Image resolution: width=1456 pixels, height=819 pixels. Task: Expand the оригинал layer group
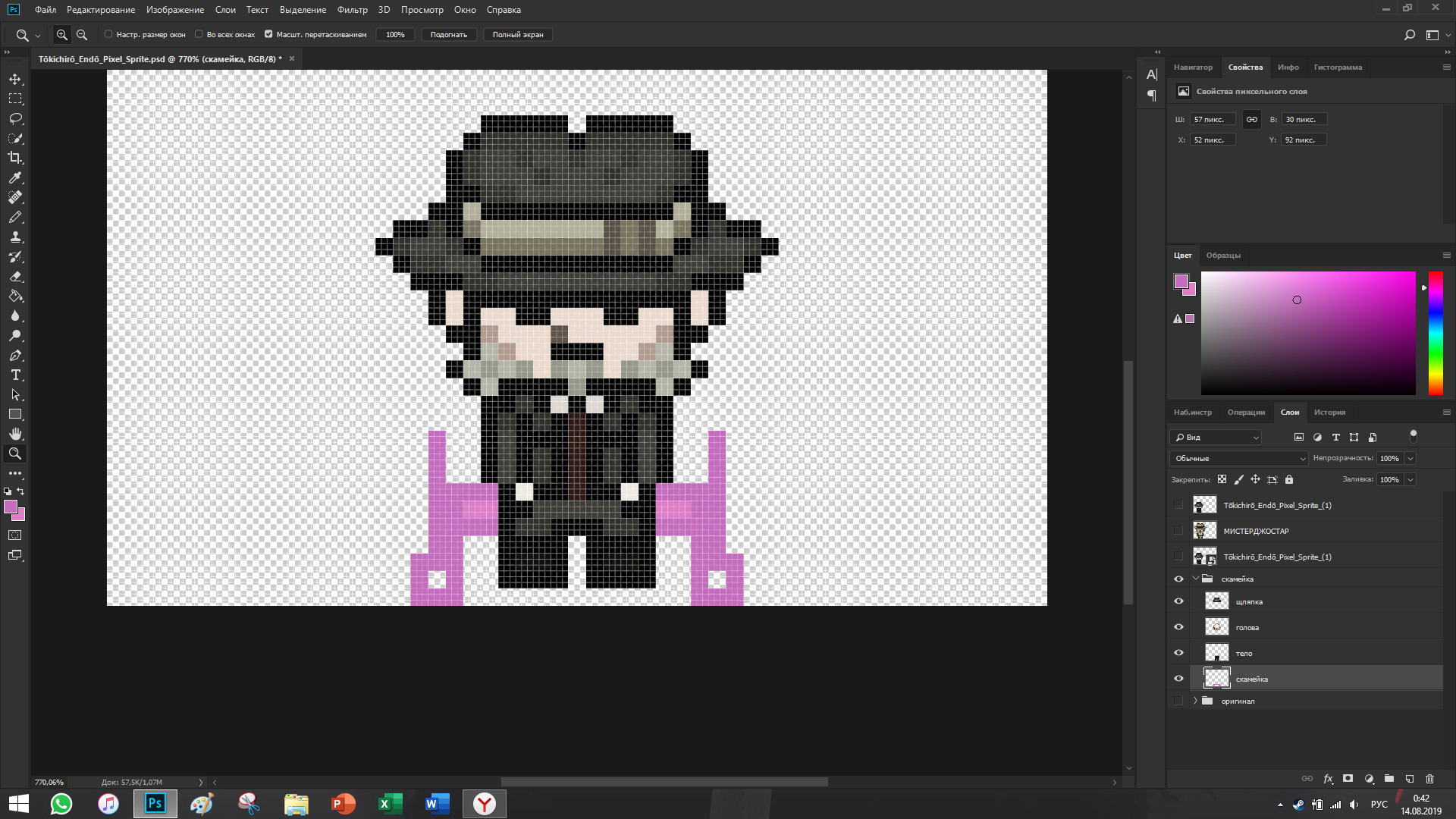pos(1196,701)
